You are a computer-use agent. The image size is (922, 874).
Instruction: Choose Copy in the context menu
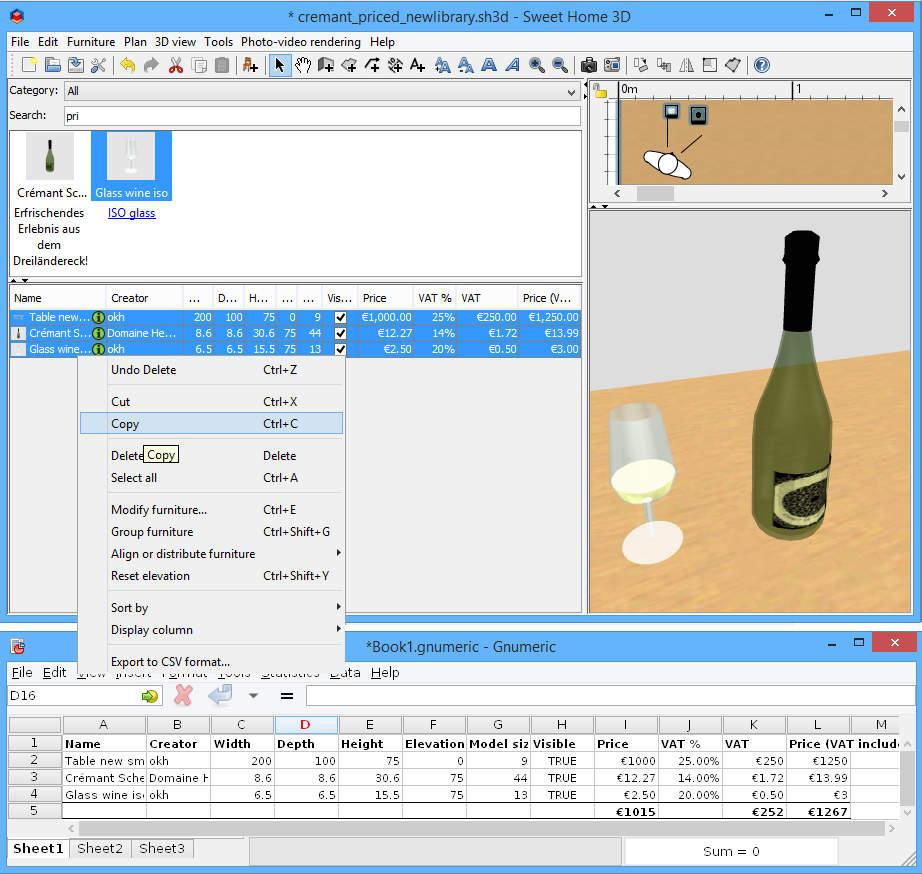coord(211,423)
